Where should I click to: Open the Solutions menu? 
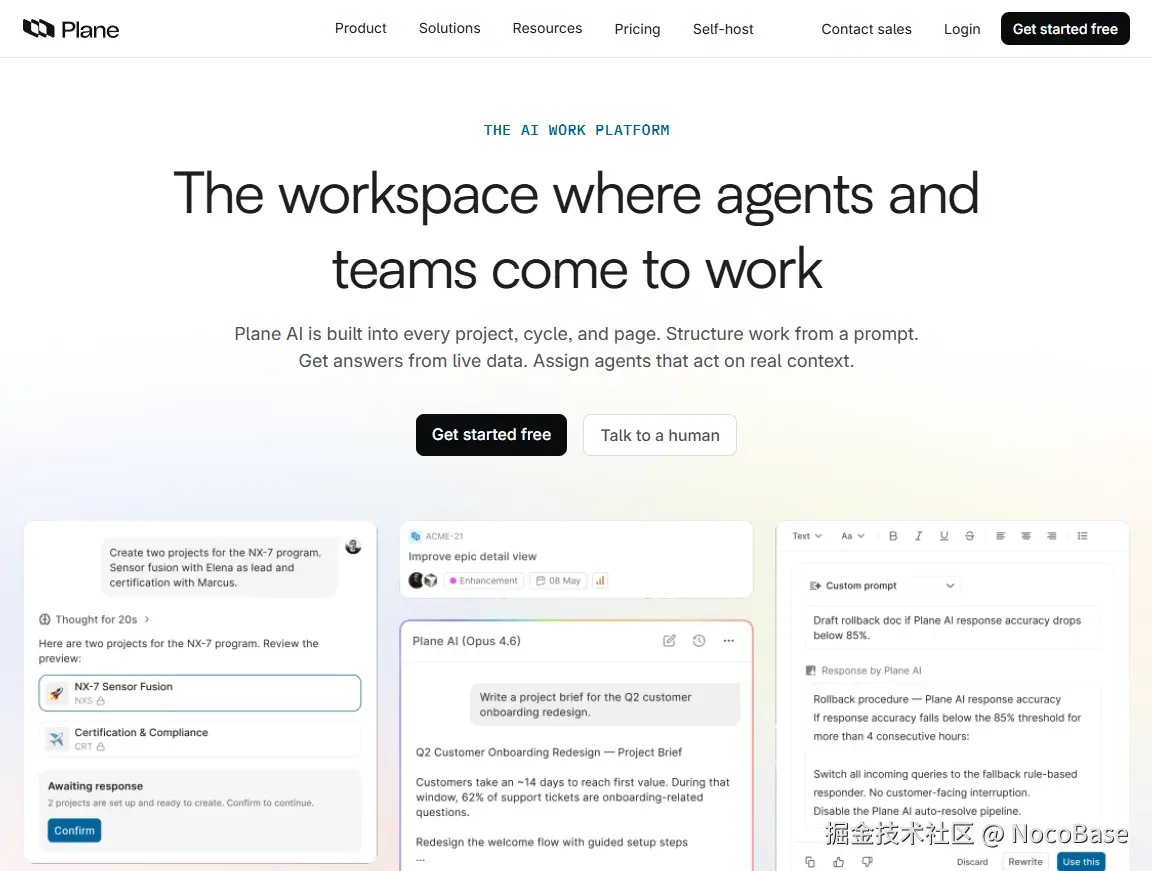tap(449, 29)
